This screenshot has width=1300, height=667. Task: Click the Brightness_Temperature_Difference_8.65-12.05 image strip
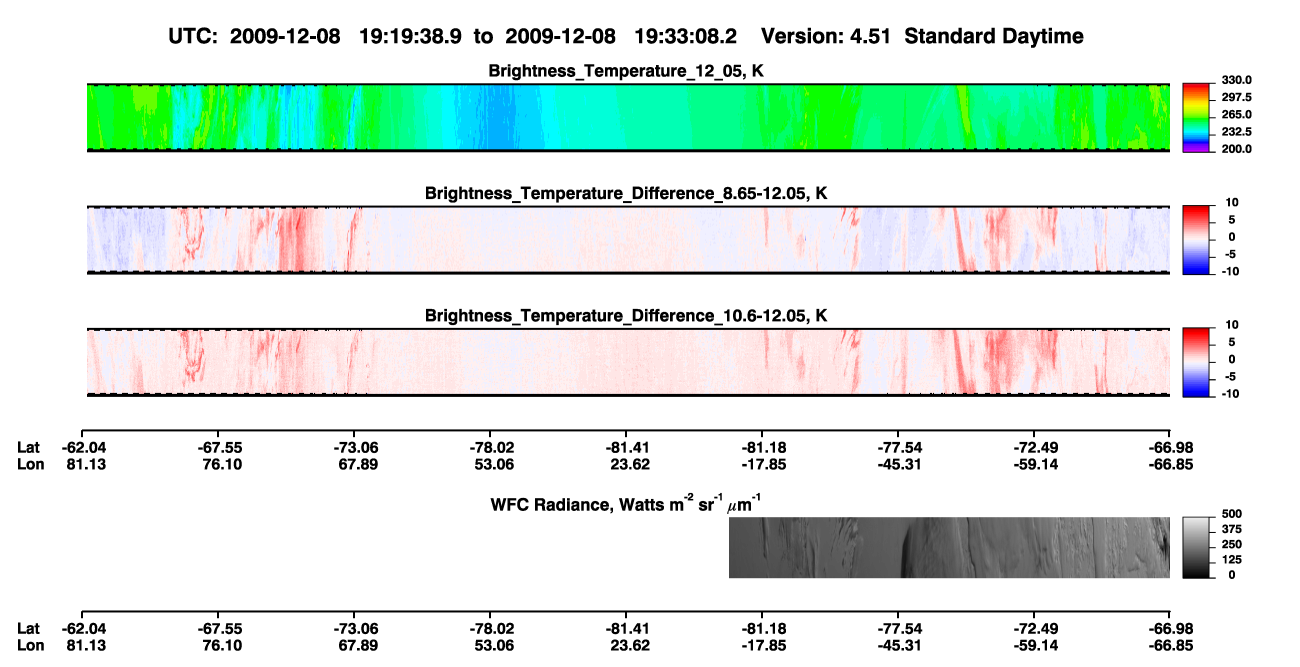(629, 239)
